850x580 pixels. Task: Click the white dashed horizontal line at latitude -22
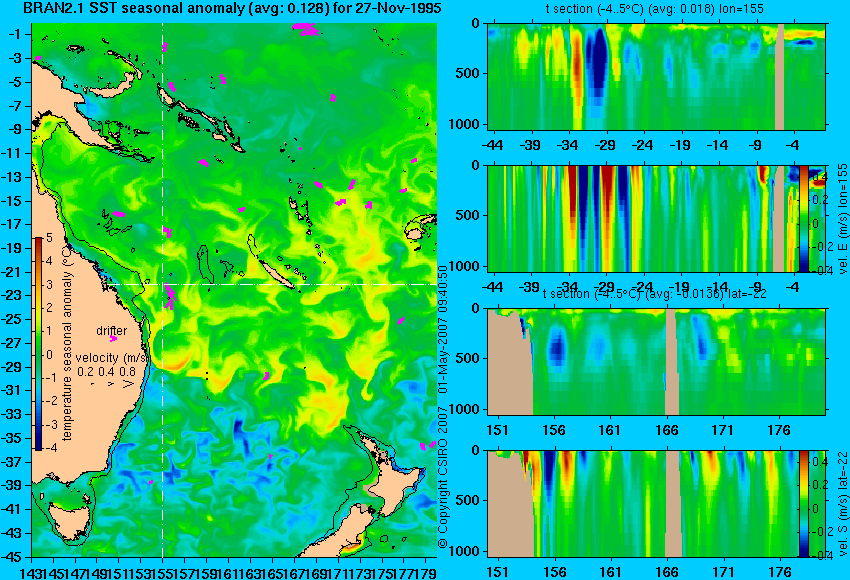pos(271,284)
